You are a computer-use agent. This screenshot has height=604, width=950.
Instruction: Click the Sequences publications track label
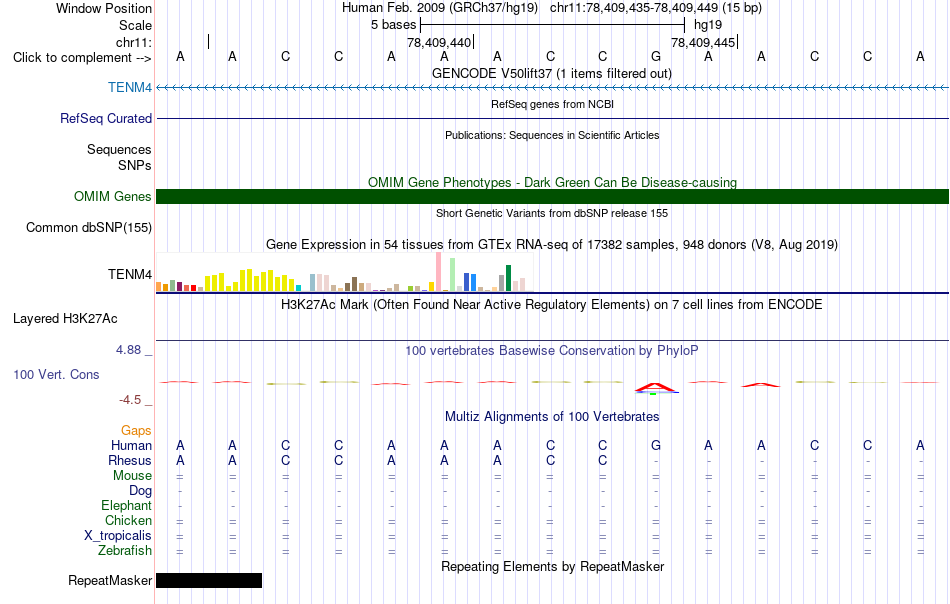(119, 149)
